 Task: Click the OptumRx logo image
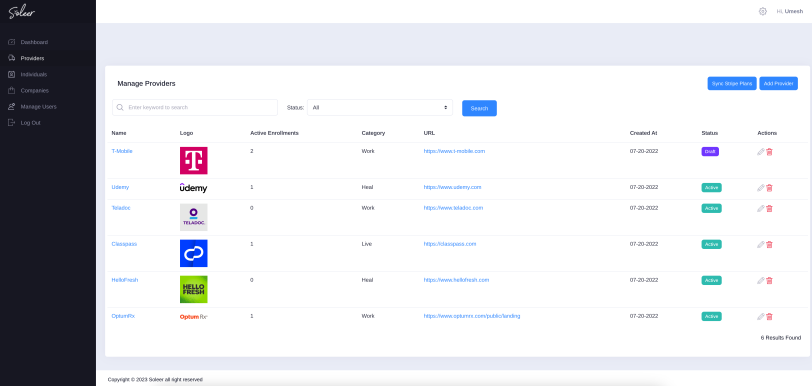(x=194, y=317)
